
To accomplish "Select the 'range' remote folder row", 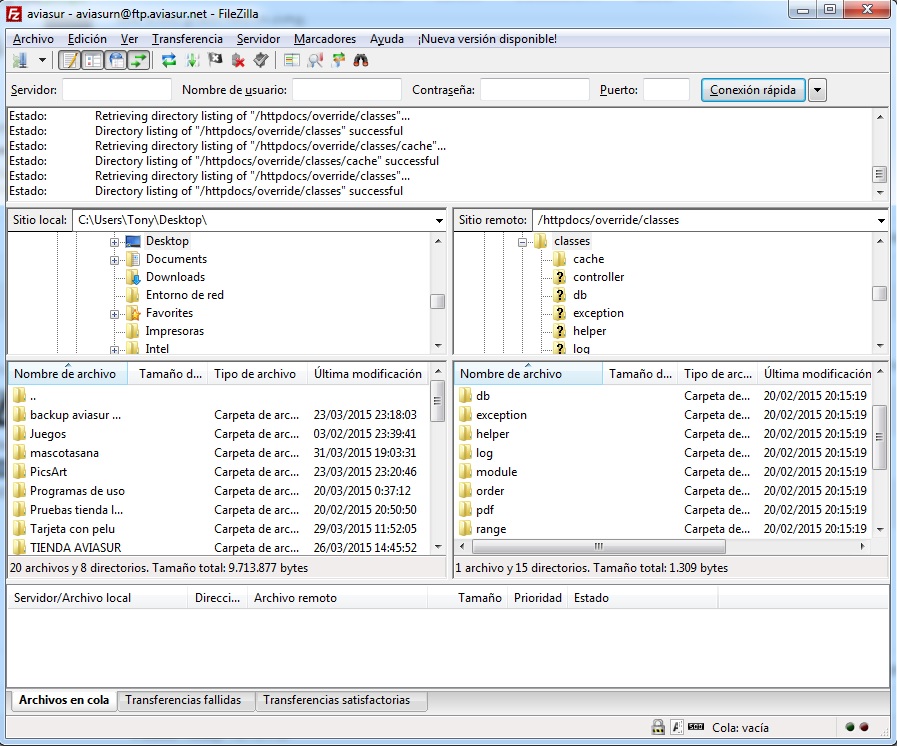I will tap(664, 529).
